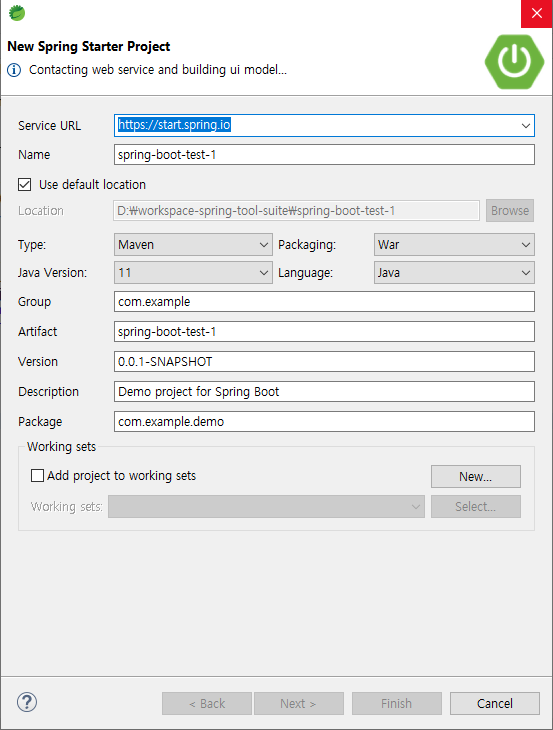This screenshot has width=553, height=730.
Task: Click the 'Version' label
Action: click(38, 362)
